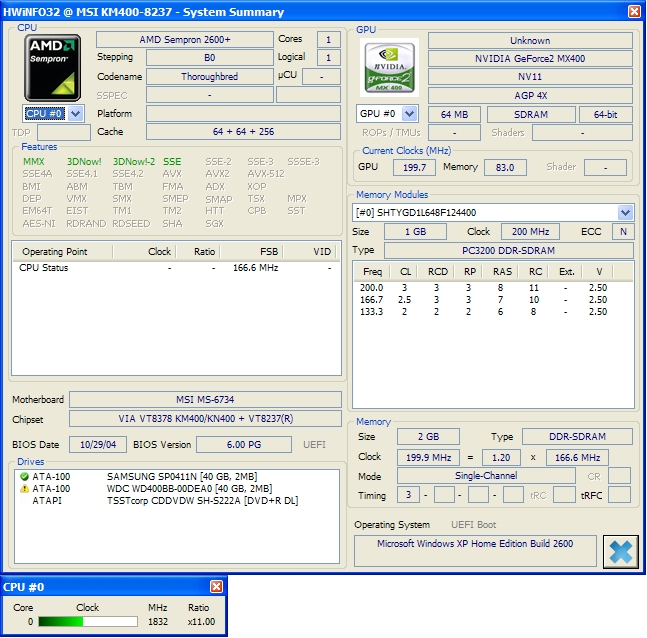Close the CPU #0 clock window
This screenshot has height=638, width=647.
(216, 587)
